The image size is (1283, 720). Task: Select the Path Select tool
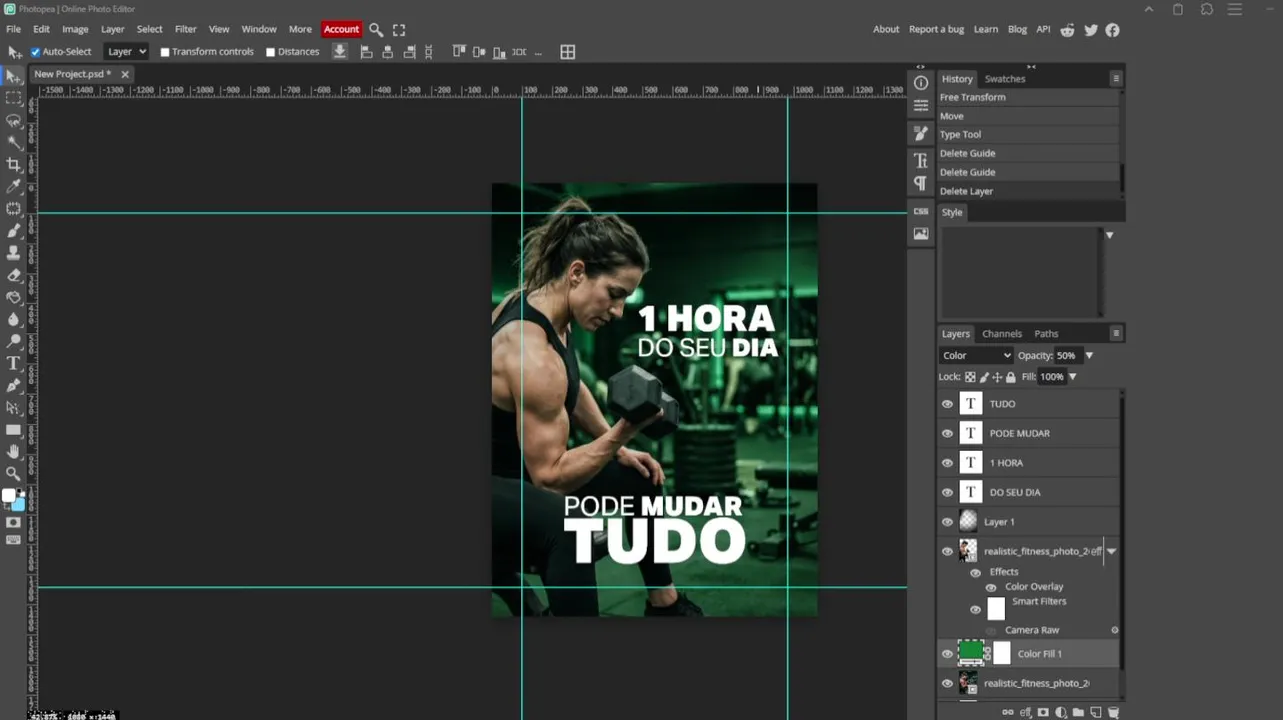click(x=13, y=407)
